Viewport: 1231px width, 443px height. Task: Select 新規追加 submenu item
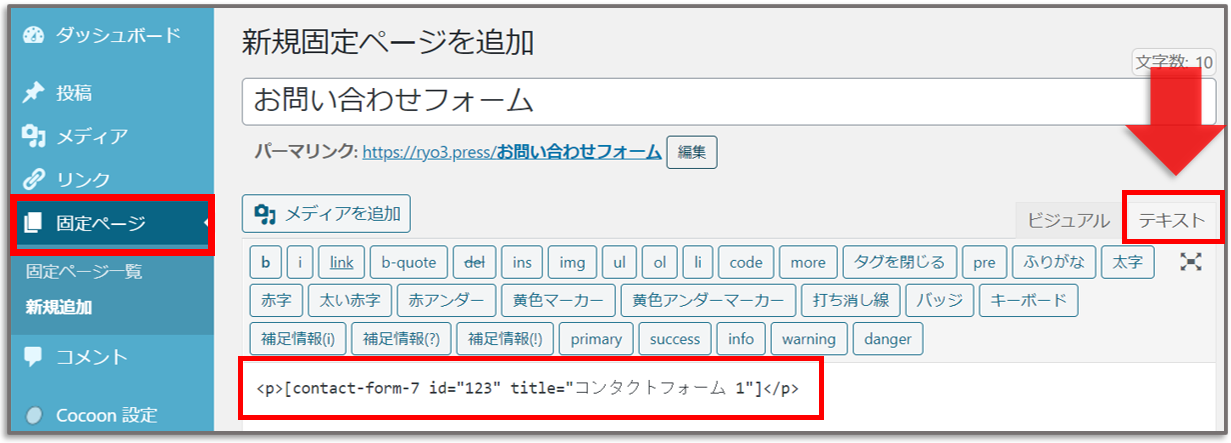(59, 307)
